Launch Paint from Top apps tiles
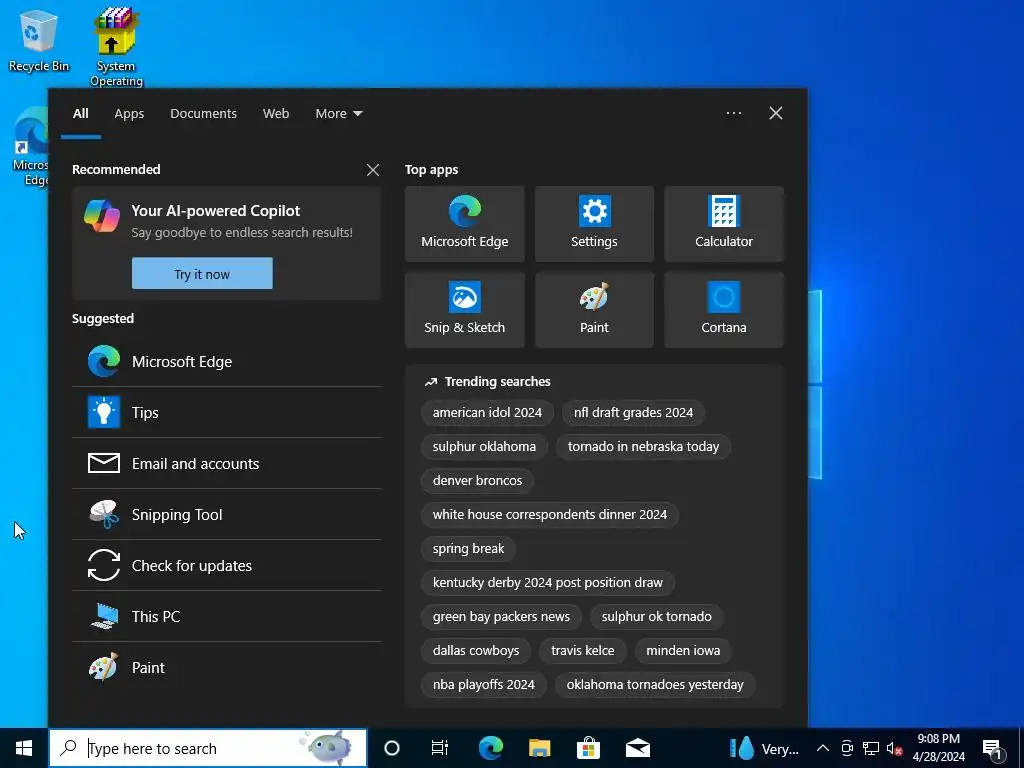This screenshot has width=1024, height=768. click(594, 310)
